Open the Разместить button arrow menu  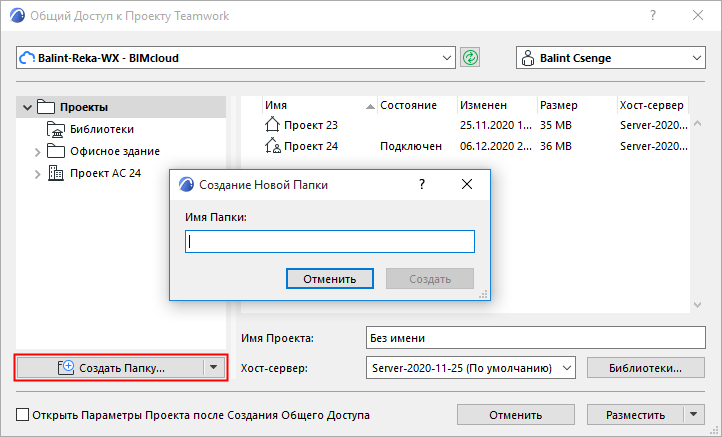(x=694, y=414)
